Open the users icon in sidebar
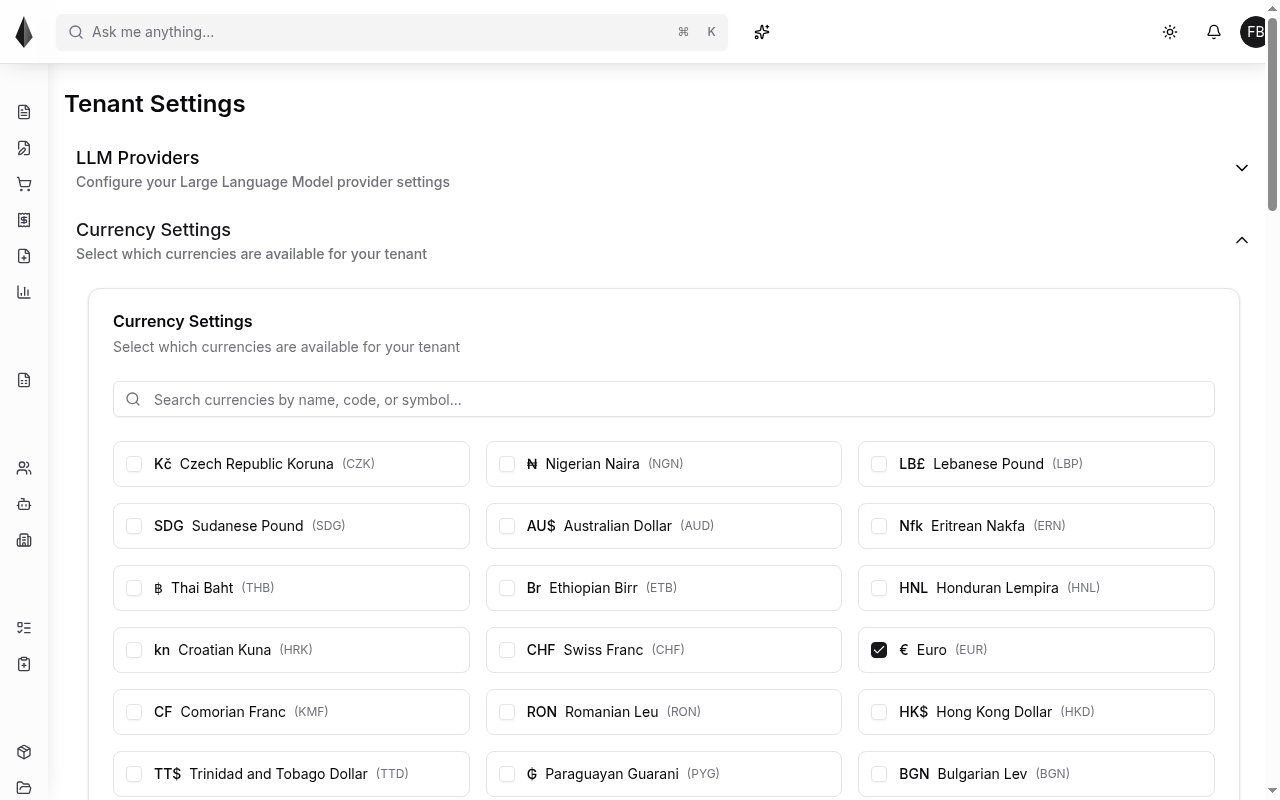The width and height of the screenshot is (1280, 800). 24,468
